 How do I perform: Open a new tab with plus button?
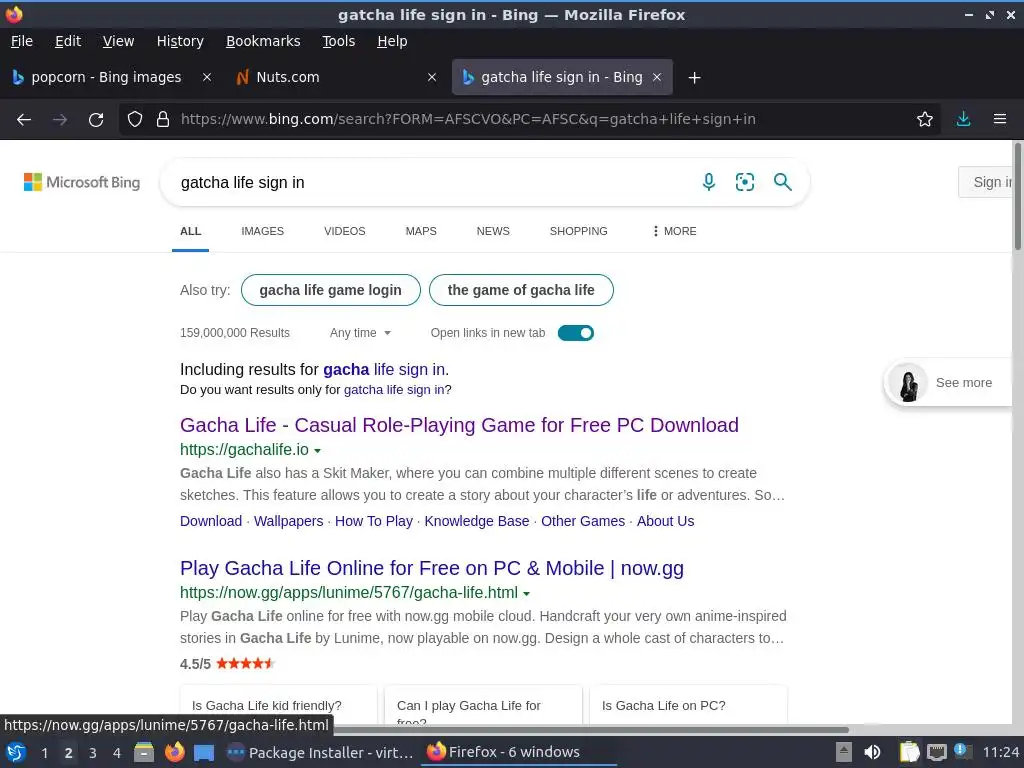(x=694, y=78)
